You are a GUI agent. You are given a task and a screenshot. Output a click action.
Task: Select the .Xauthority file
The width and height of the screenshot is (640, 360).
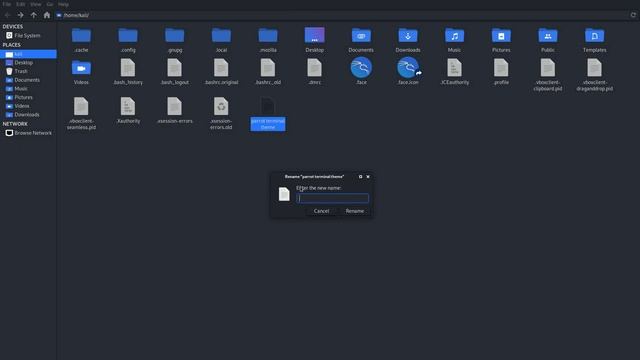pyautogui.click(x=128, y=107)
